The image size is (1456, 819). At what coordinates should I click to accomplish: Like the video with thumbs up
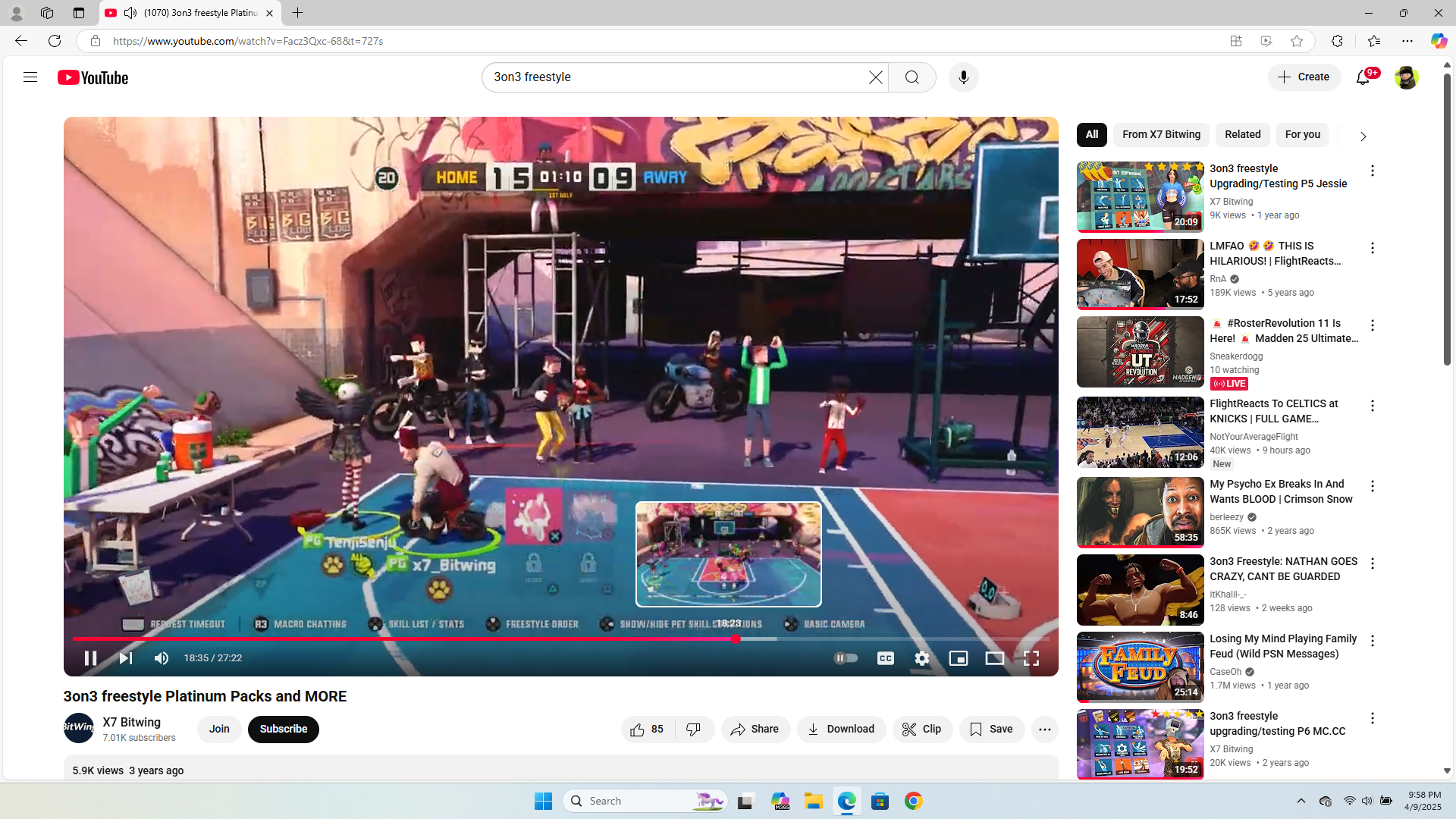647,730
